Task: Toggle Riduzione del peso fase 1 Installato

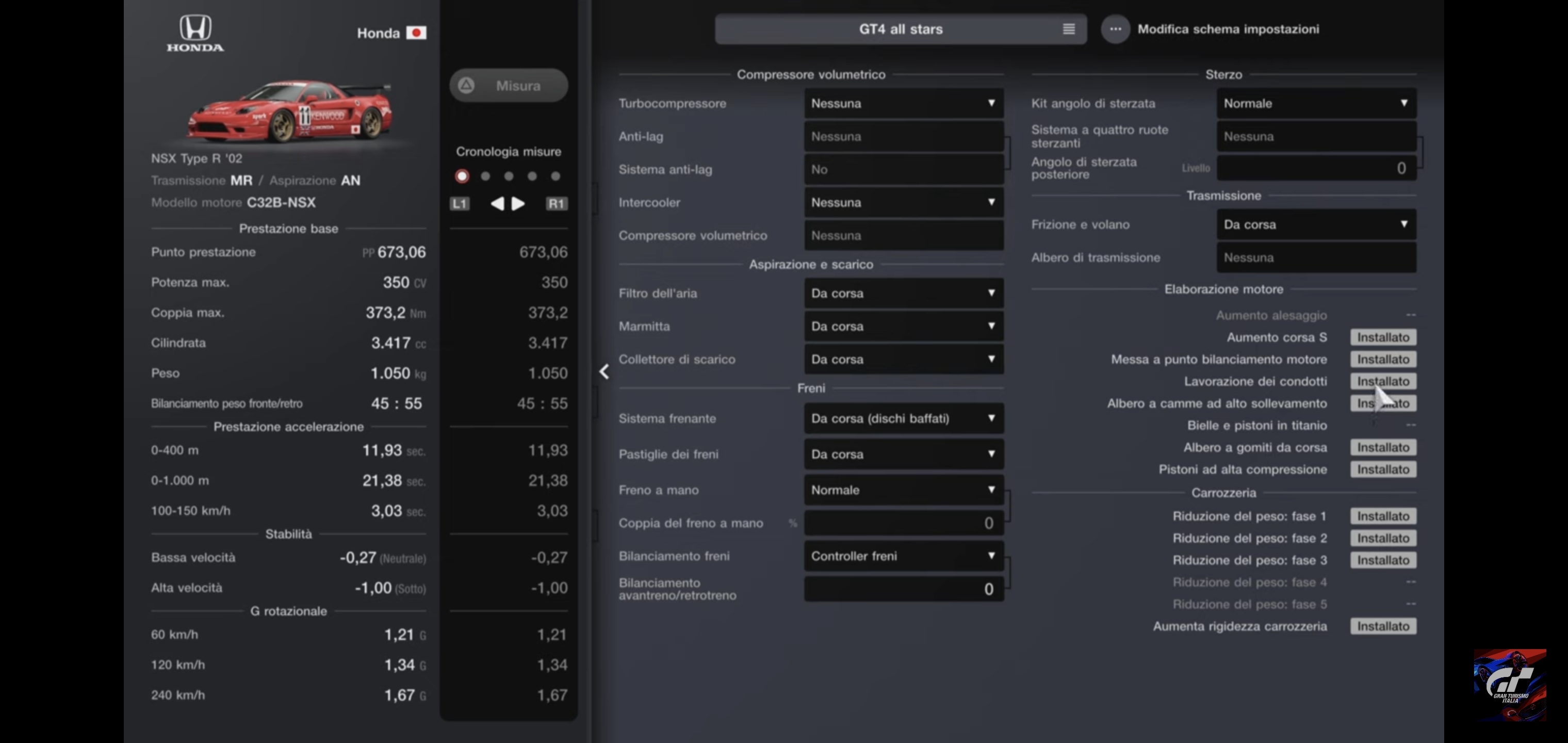Action: tap(1382, 516)
